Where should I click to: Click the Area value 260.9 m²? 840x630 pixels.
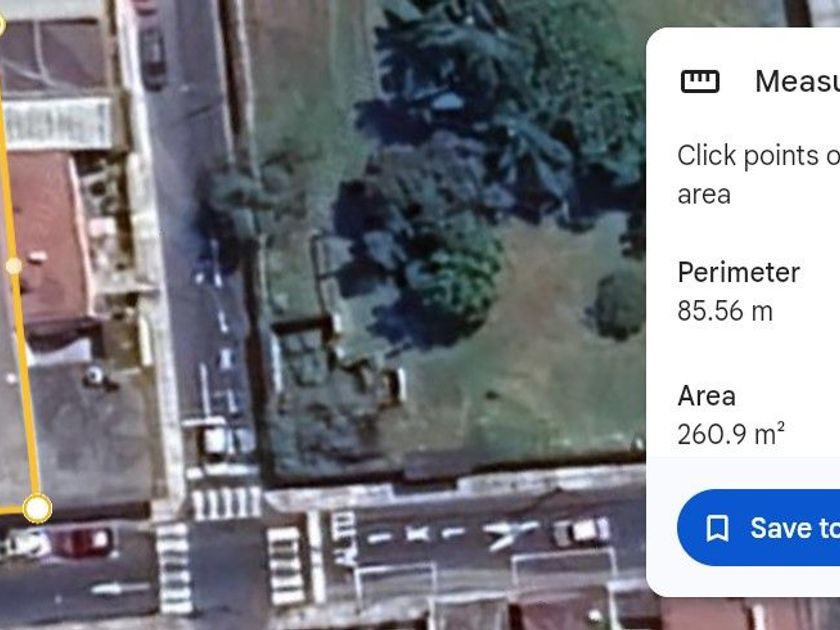[x=731, y=434]
